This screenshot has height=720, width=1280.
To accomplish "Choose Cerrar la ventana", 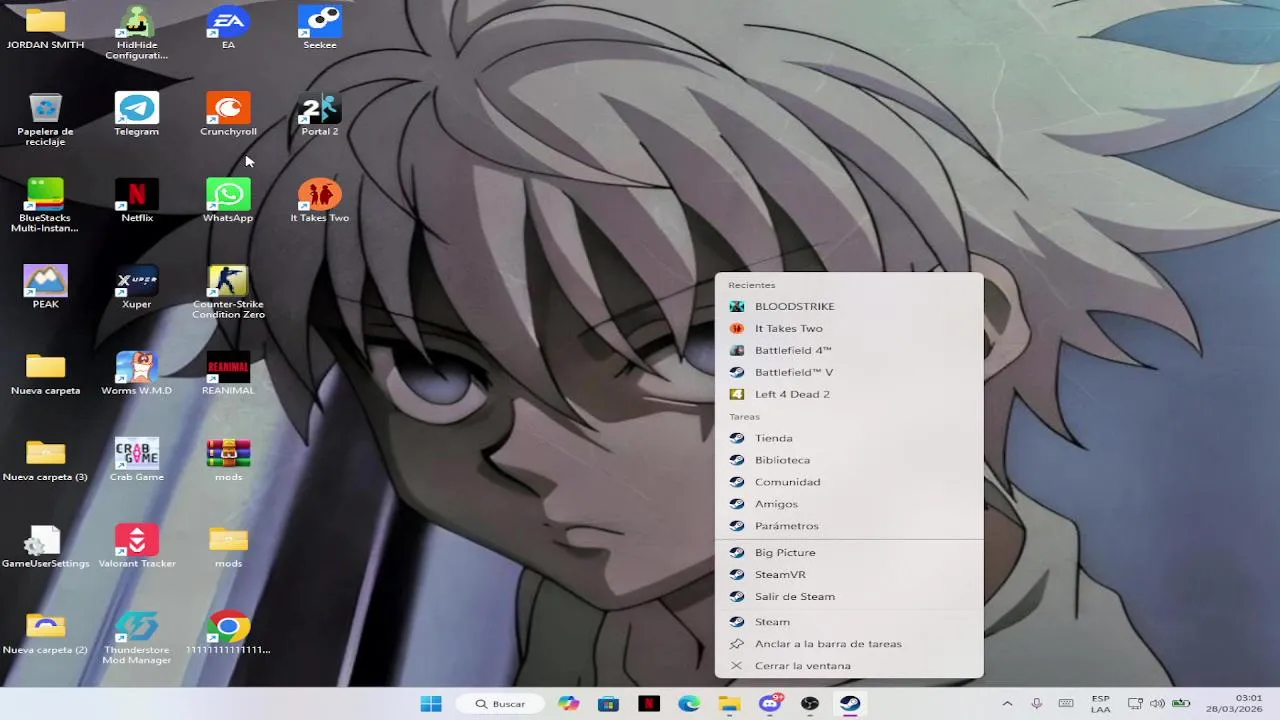I will pos(849,666).
